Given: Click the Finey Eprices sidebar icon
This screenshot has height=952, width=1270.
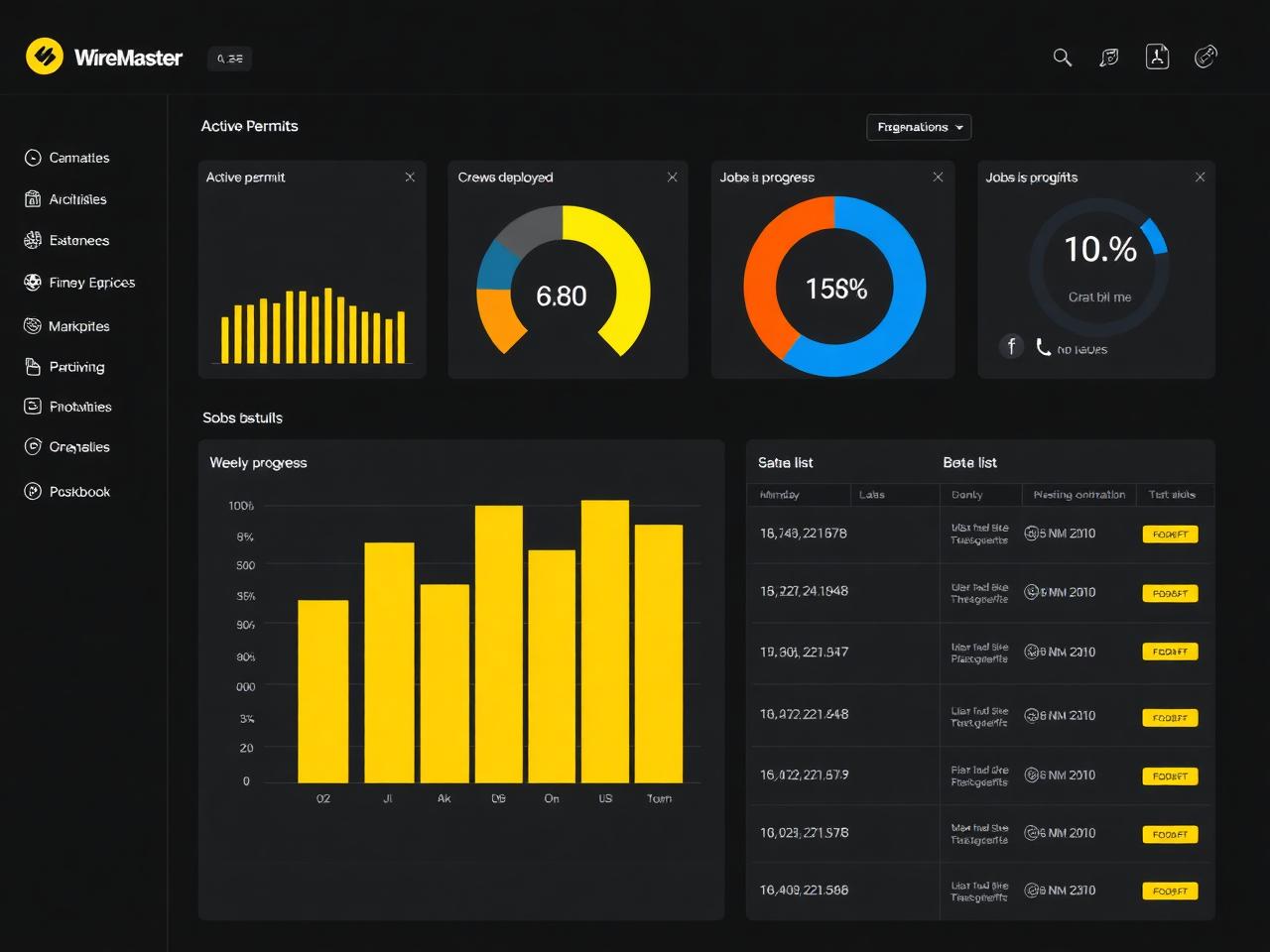Looking at the screenshot, I should [x=33, y=282].
